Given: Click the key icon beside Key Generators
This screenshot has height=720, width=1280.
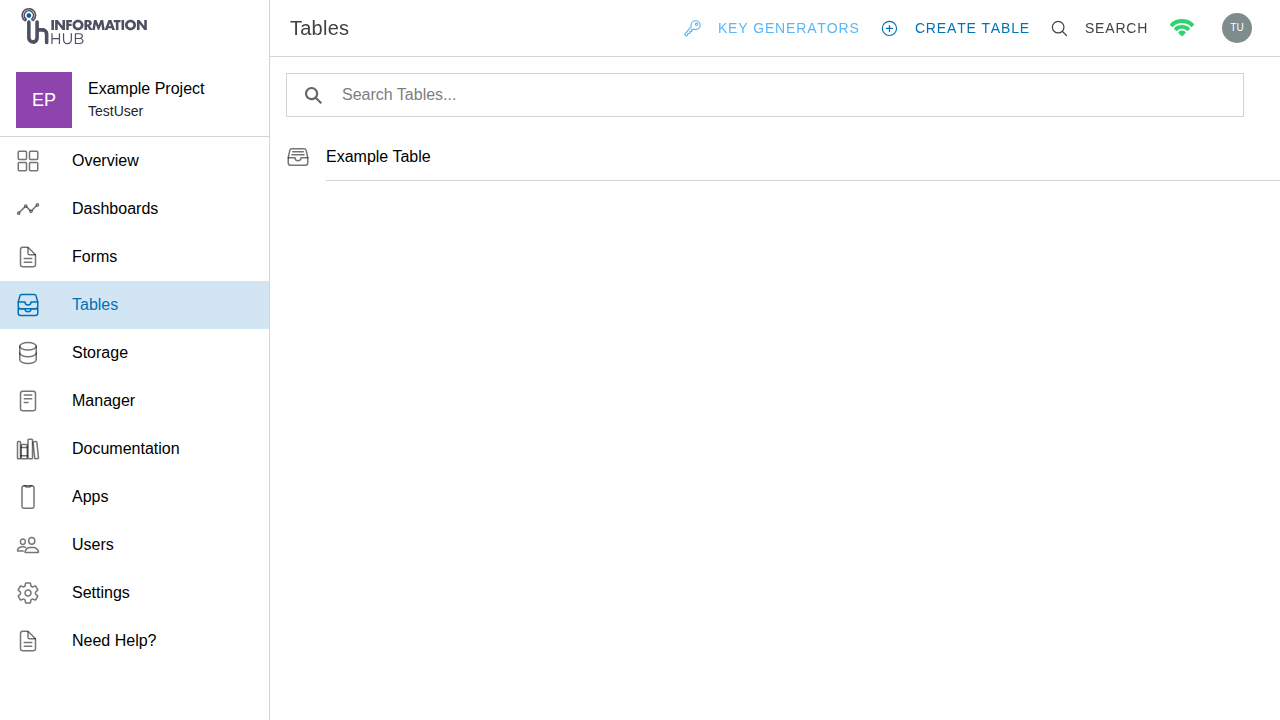Looking at the screenshot, I should coord(692,29).
